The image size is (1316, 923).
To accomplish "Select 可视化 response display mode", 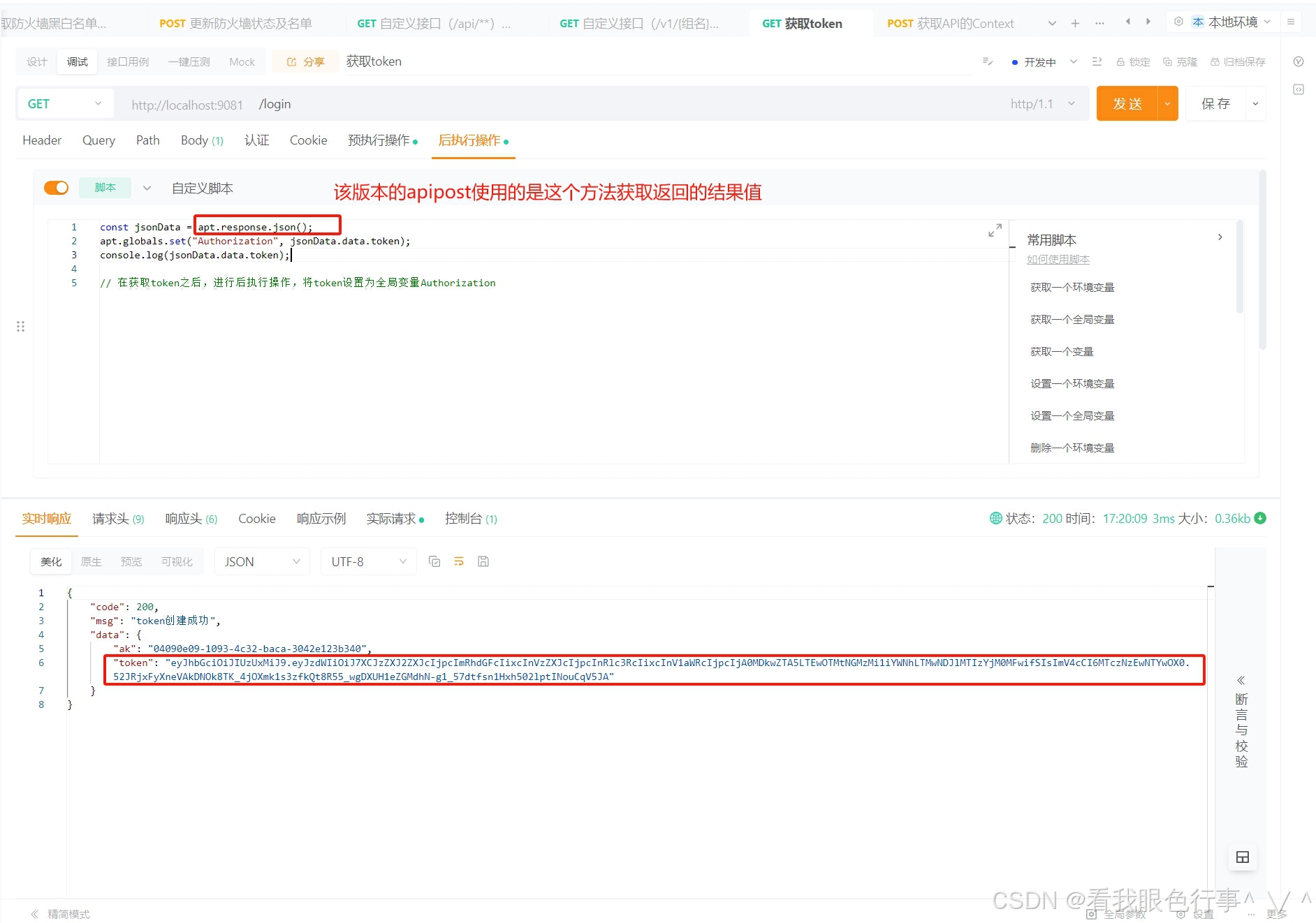I will click(x=177, y=561).
